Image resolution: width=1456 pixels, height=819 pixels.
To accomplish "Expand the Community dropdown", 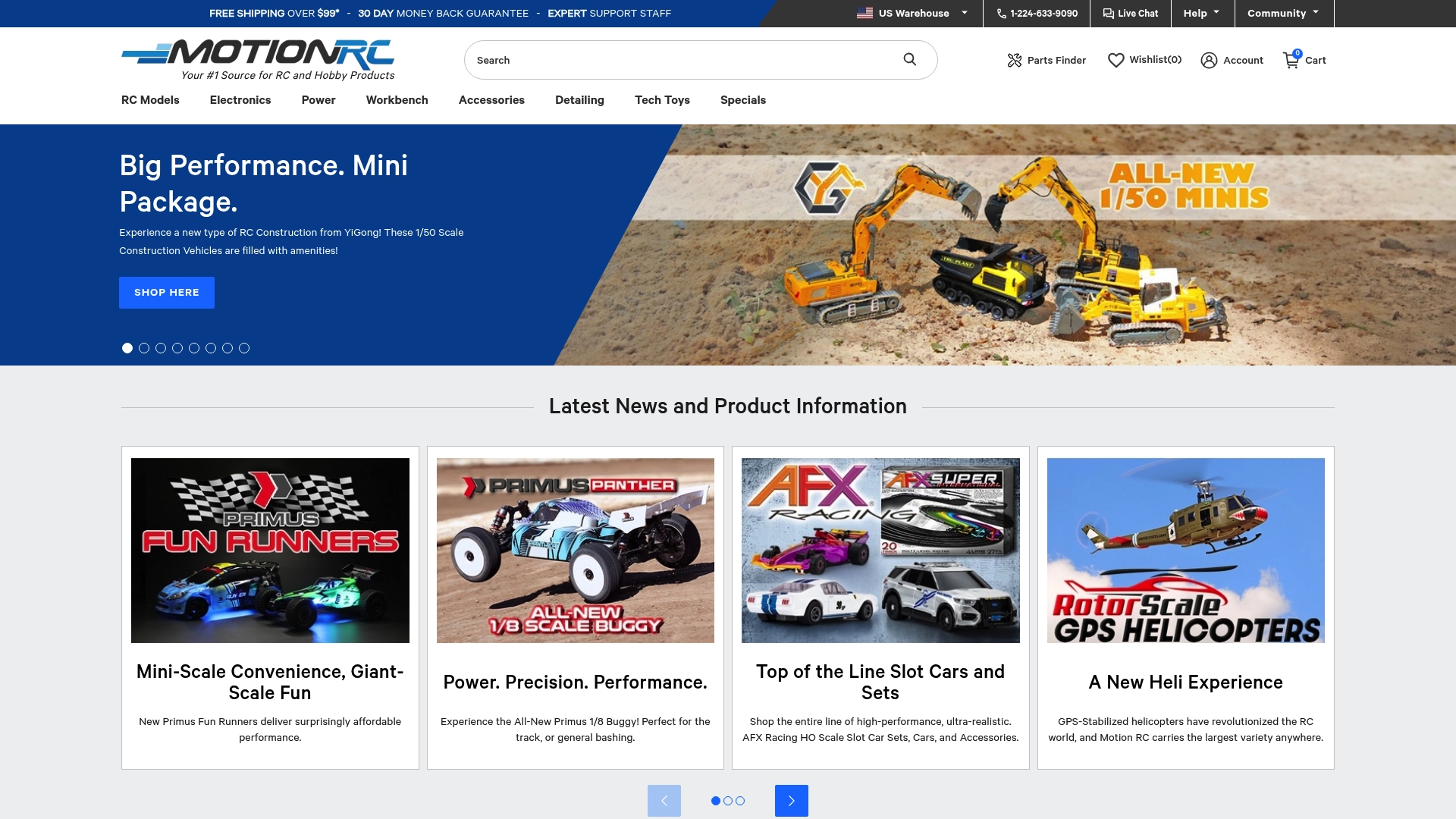I will pos(1283,13).
